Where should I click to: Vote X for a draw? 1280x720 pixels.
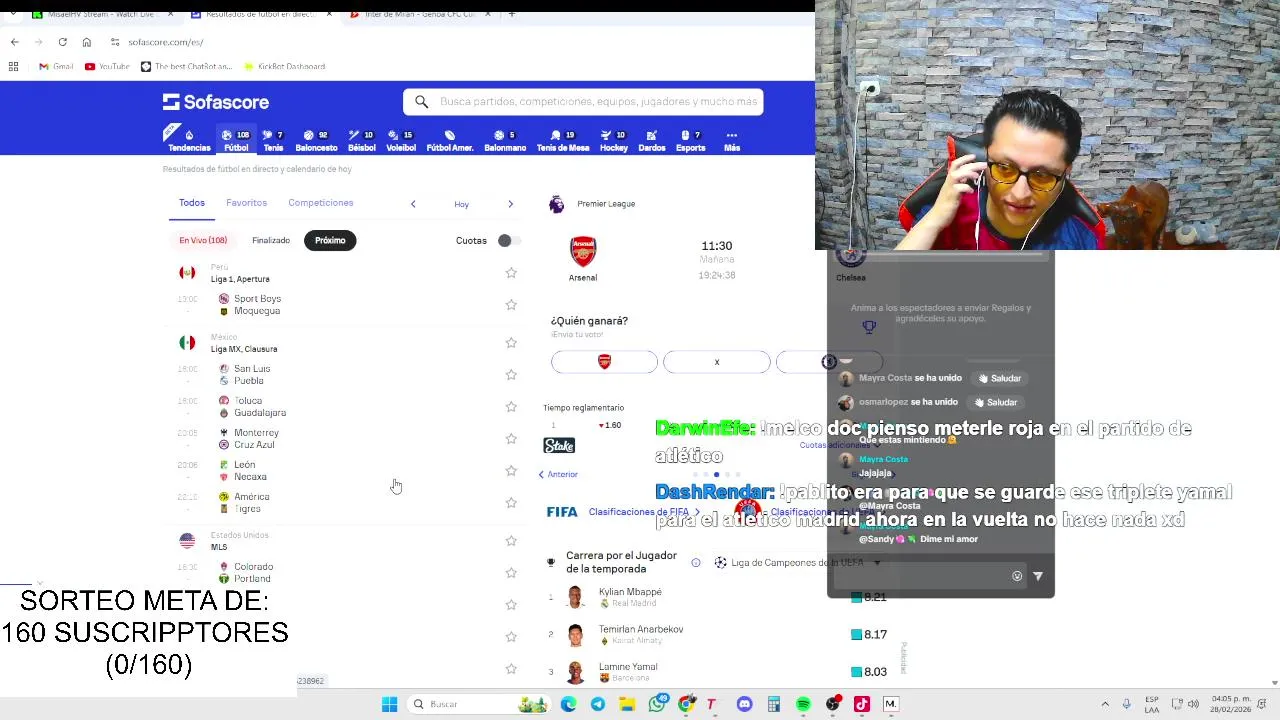pos(717,362)
